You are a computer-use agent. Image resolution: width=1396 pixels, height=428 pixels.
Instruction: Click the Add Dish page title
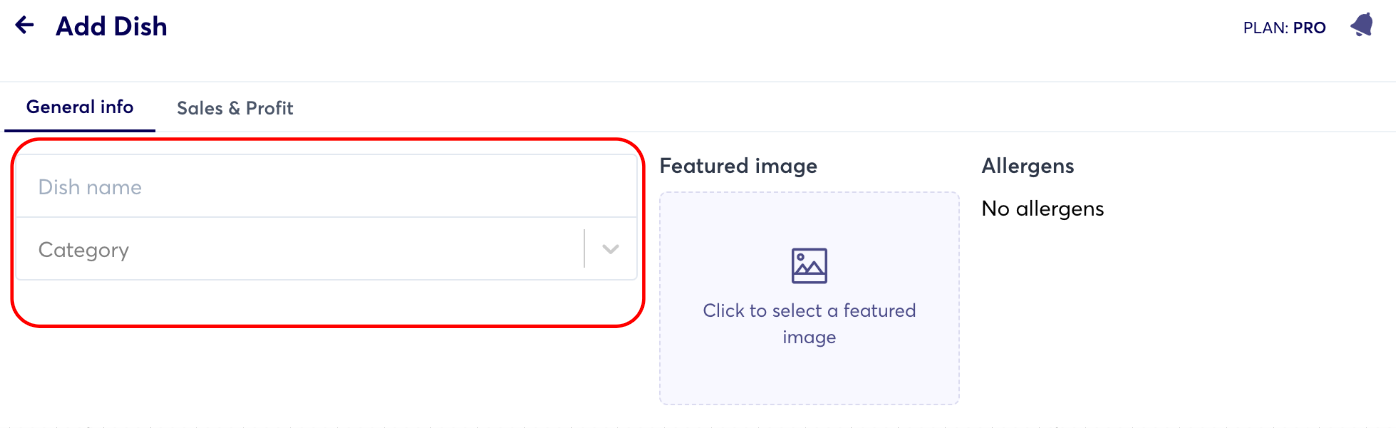pos(112,27)
